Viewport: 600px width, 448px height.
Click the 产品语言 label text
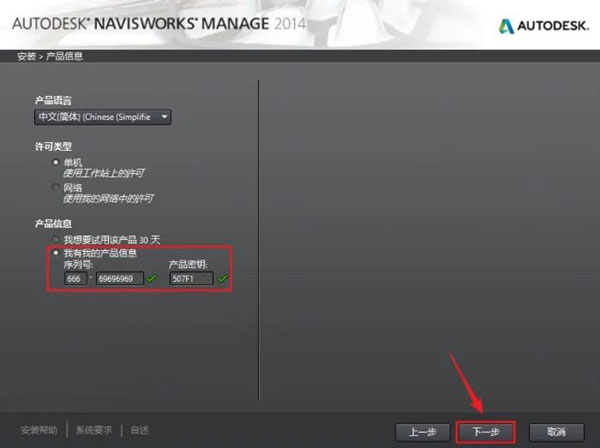click(53, 101)
